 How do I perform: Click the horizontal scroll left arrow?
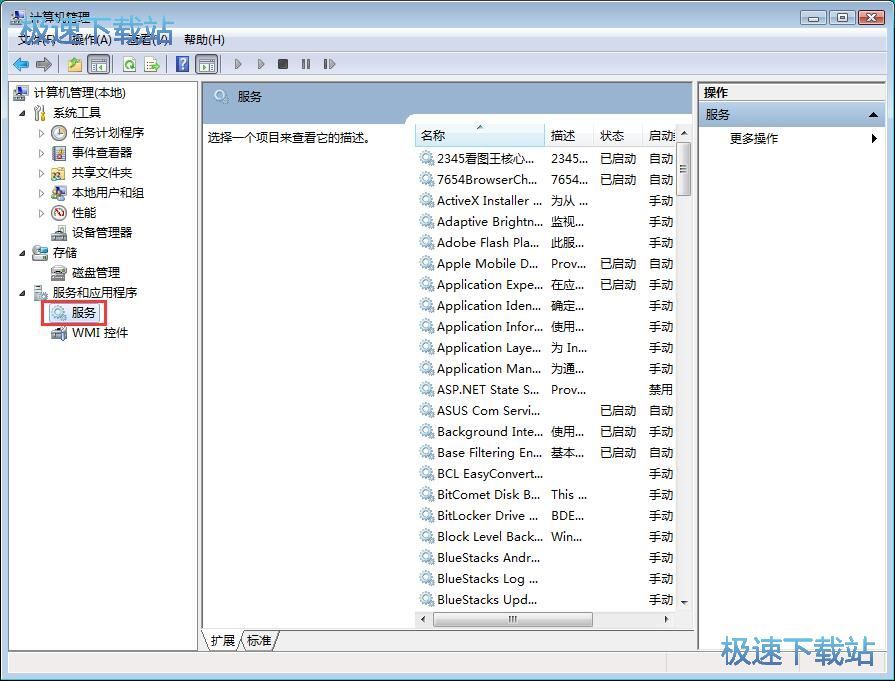(423, 619)
